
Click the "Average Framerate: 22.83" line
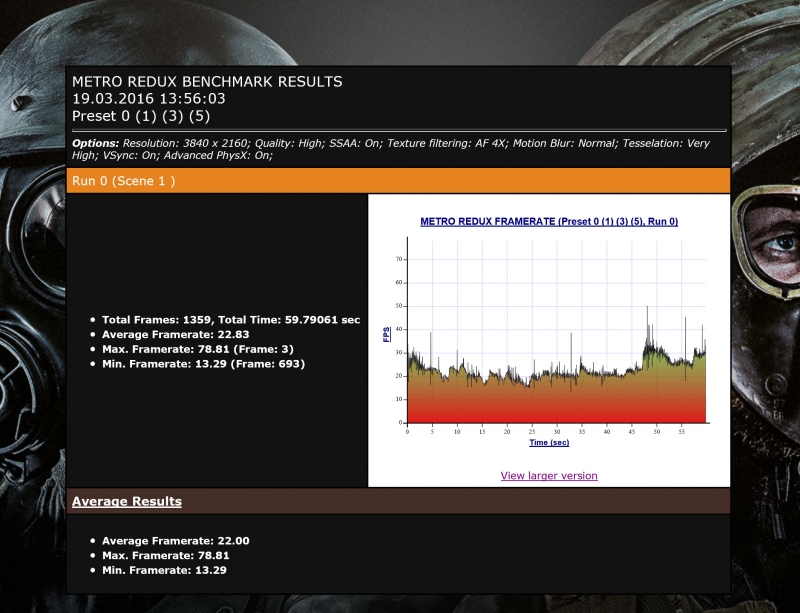coord(176,335)
